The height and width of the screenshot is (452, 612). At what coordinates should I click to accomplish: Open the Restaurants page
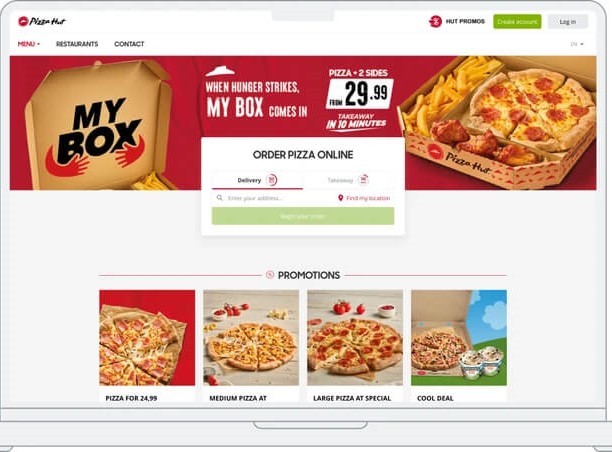(77, 44)
